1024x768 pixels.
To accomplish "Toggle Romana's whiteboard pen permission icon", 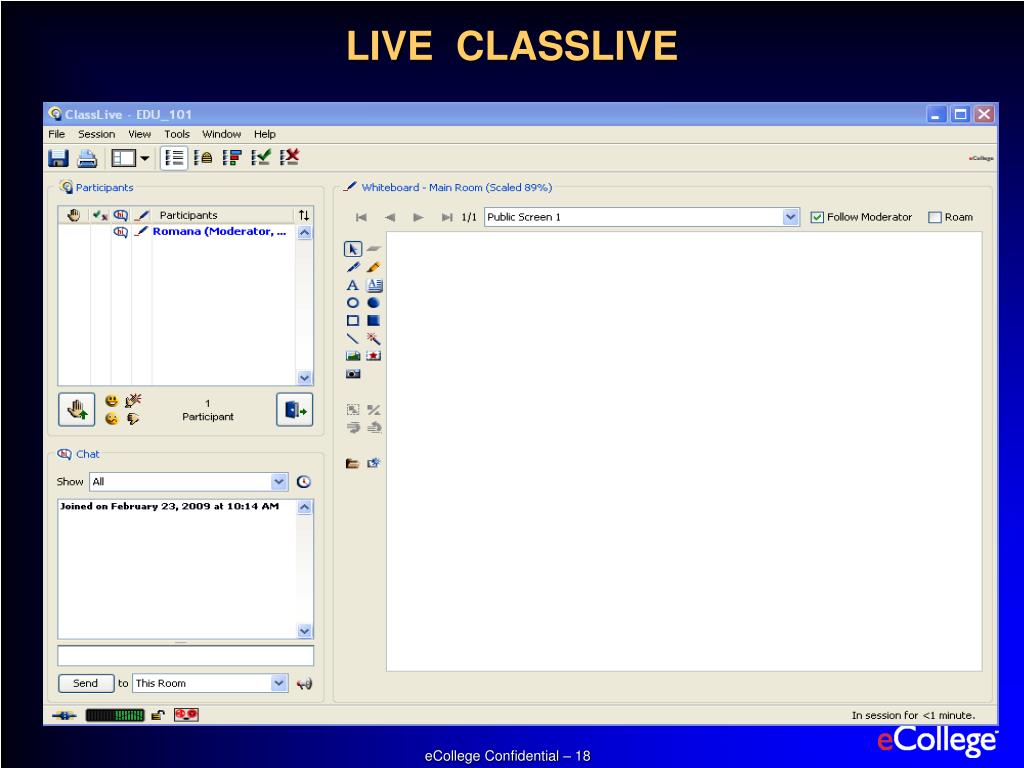I will point(141,231).
